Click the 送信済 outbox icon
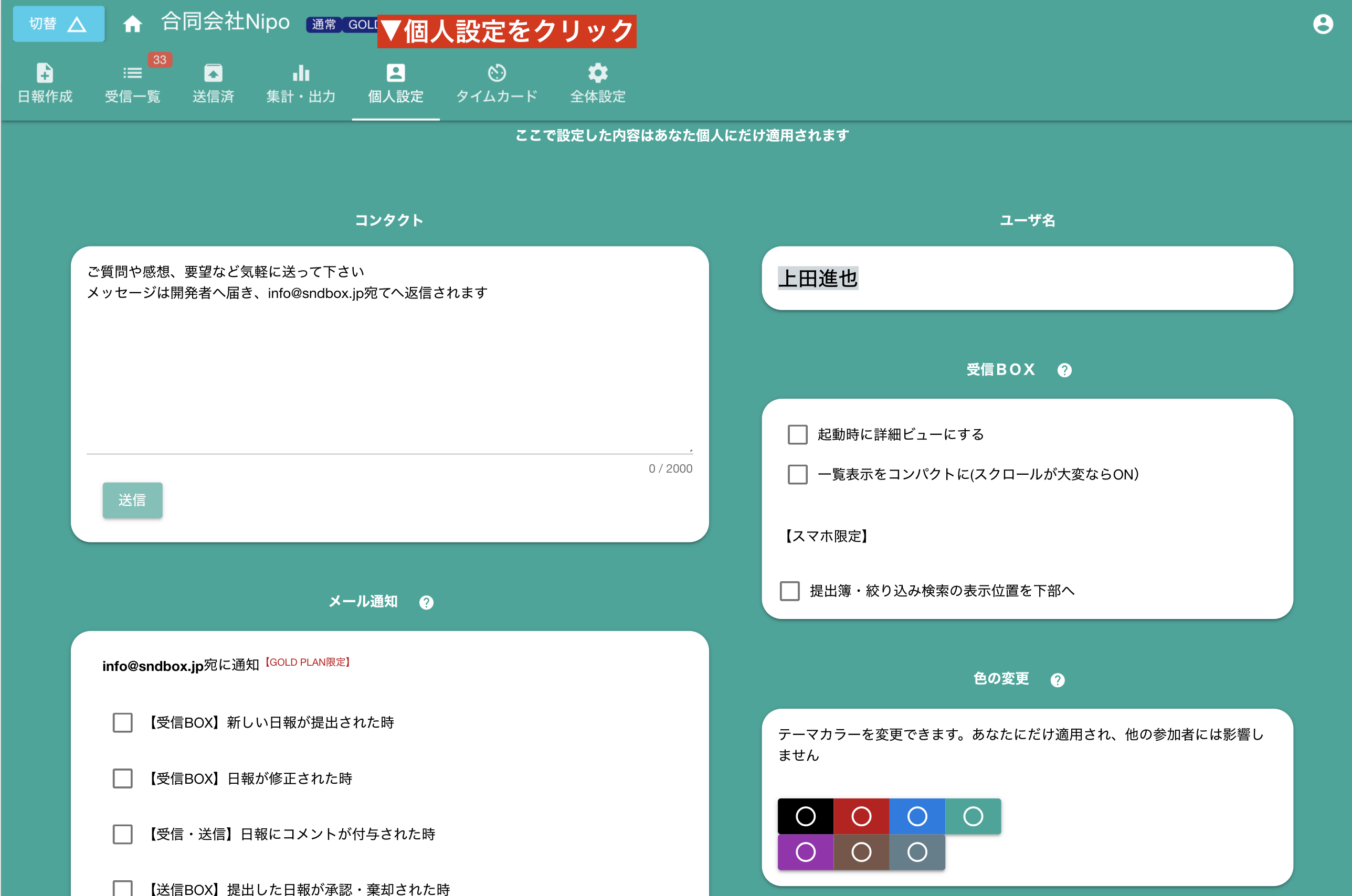Image resolution: width=1352 pixels, height=896 pixels. coord(213,72)
